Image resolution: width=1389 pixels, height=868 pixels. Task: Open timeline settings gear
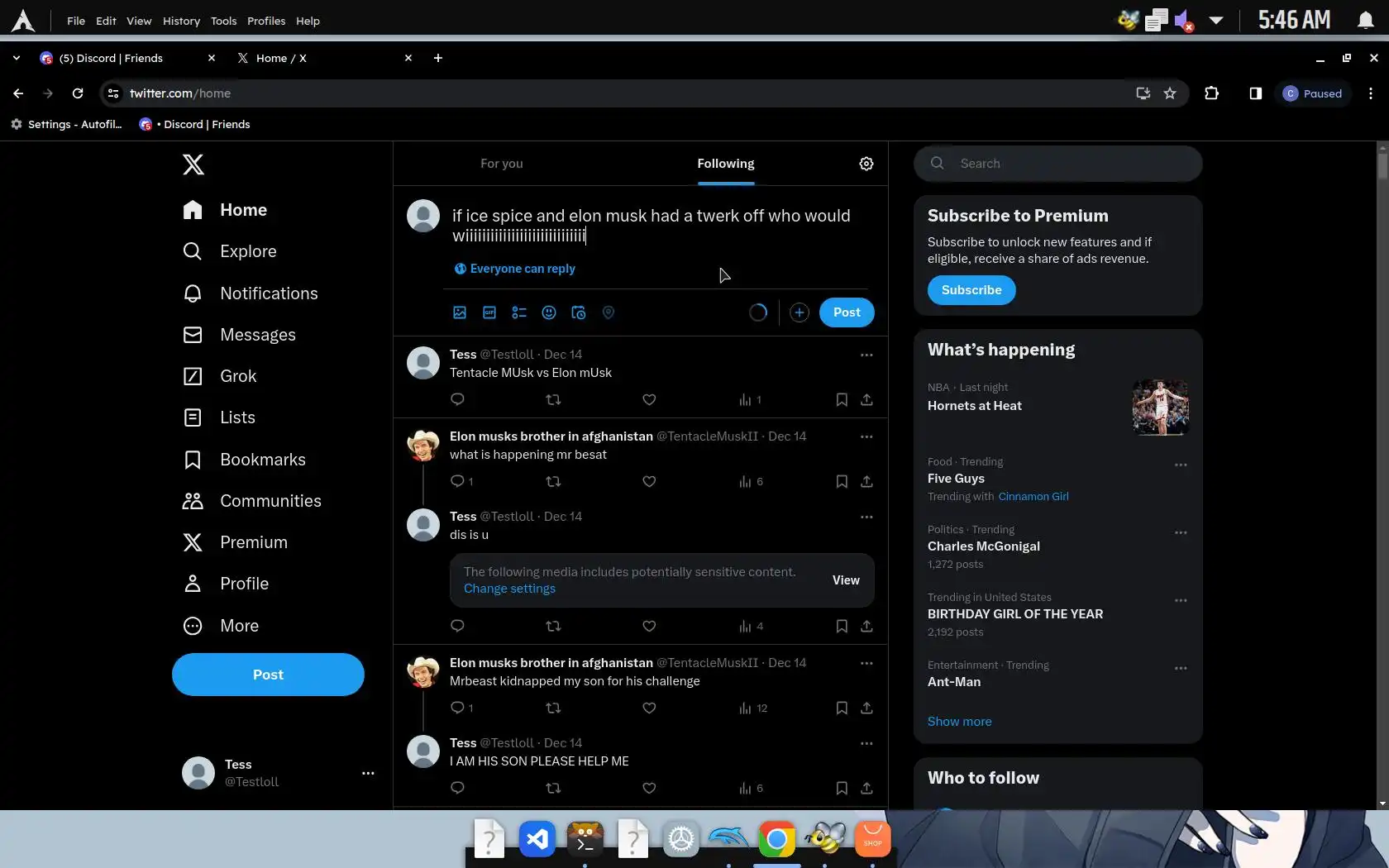[866, 164]
